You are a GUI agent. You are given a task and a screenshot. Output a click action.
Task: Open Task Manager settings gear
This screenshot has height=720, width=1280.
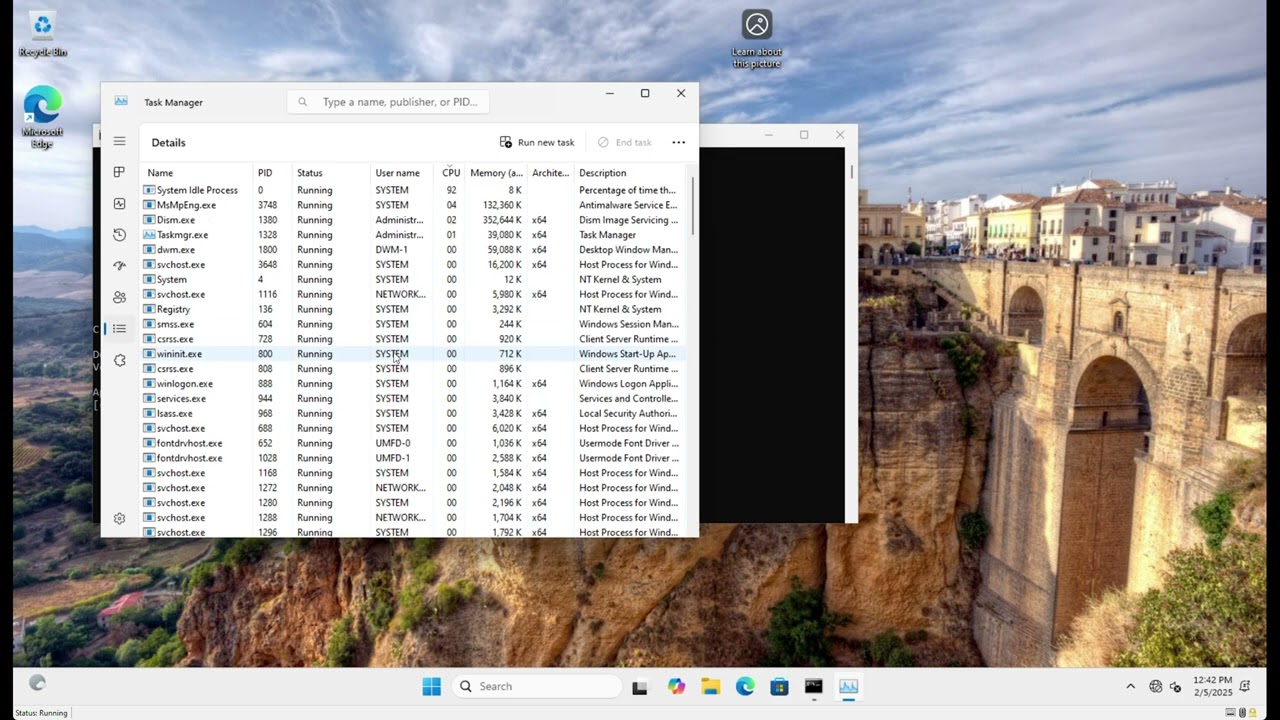click(119, 518)
